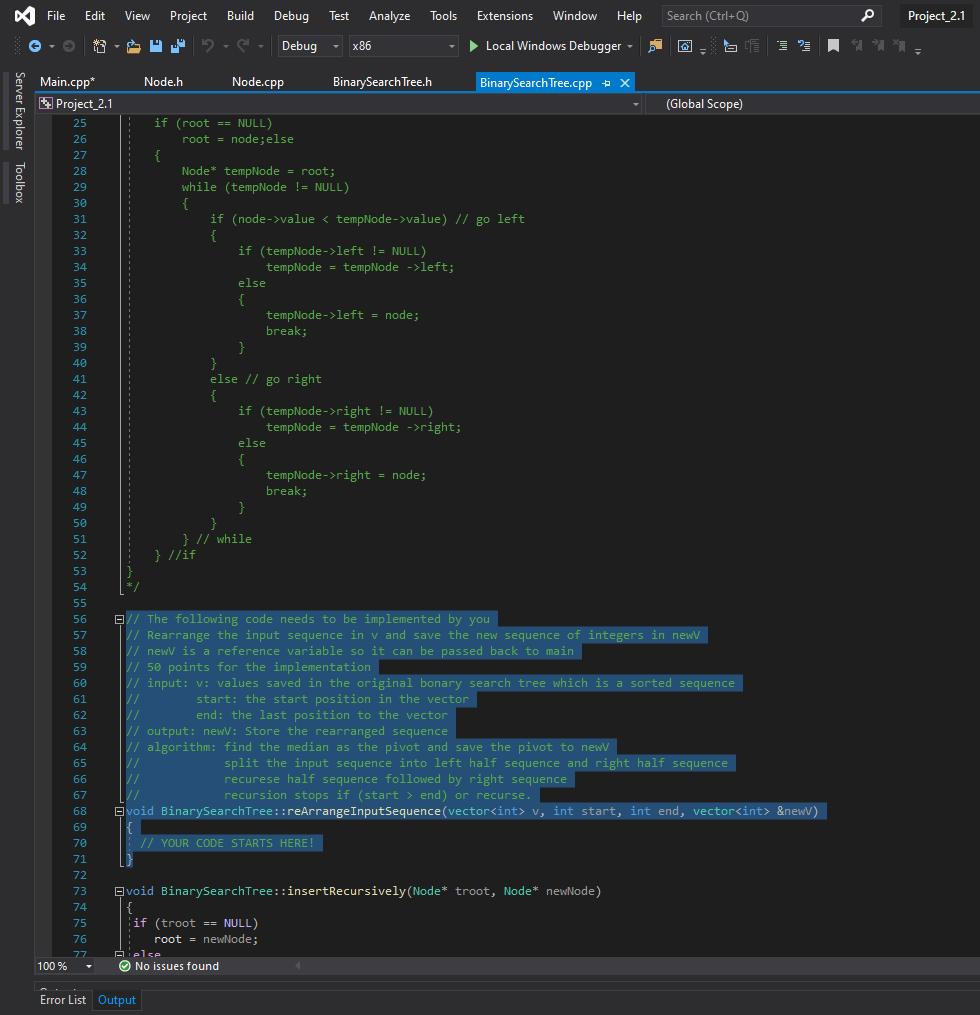Collapse insertRecursively function at line 73
Image resolution: width=980 pixels, height=1015 pixels.
119,891
